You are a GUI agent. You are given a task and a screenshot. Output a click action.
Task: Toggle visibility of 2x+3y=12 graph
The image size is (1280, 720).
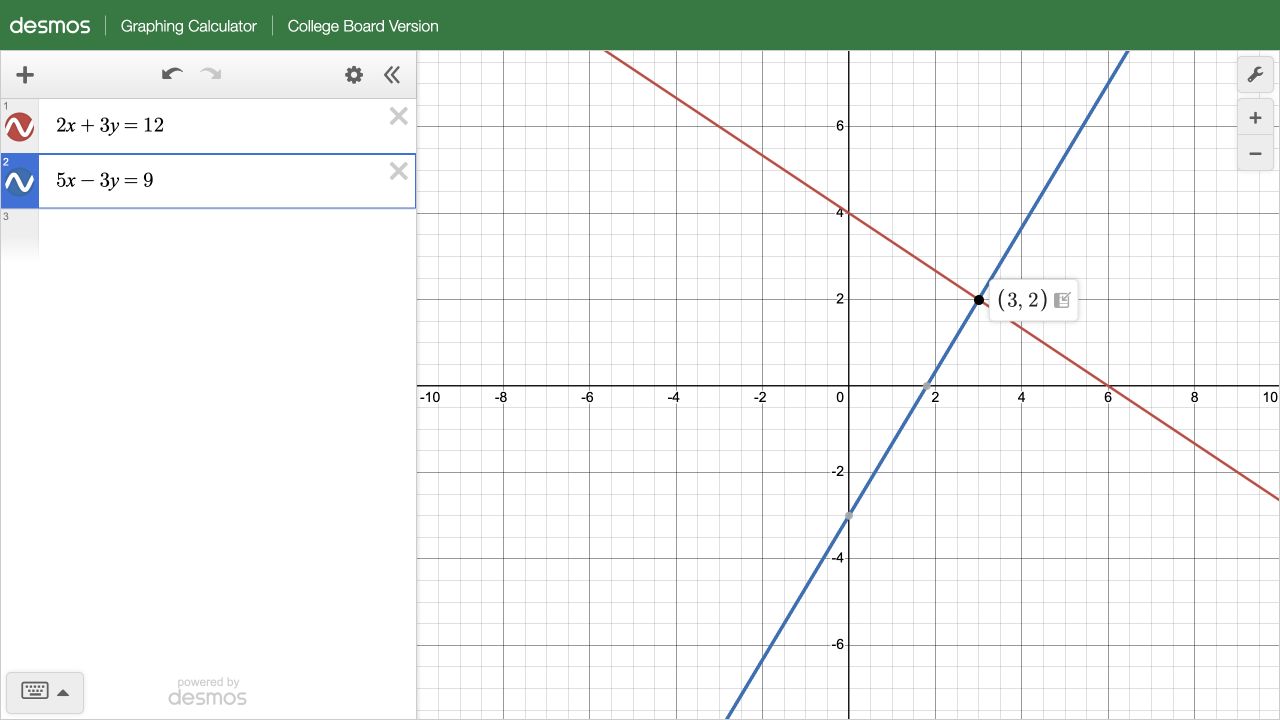(x=20, y=127)
